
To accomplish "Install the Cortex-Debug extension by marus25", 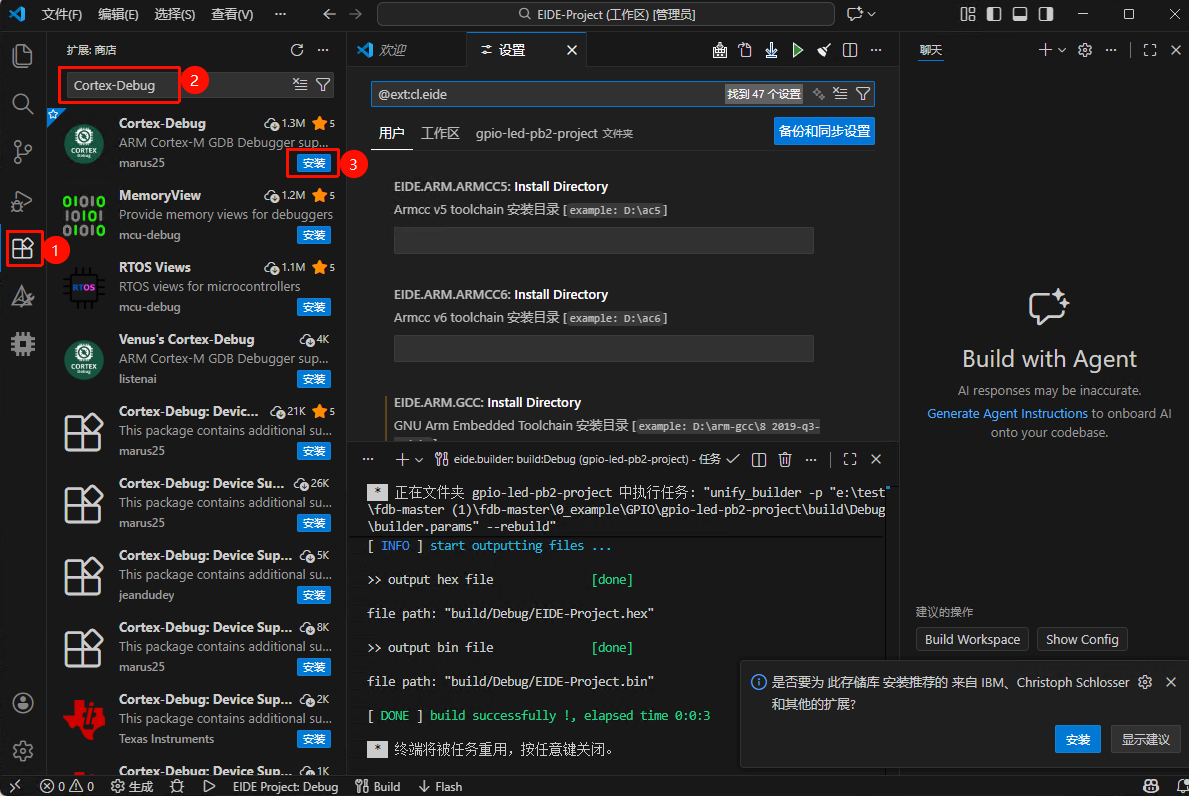I will coord(314,163).
